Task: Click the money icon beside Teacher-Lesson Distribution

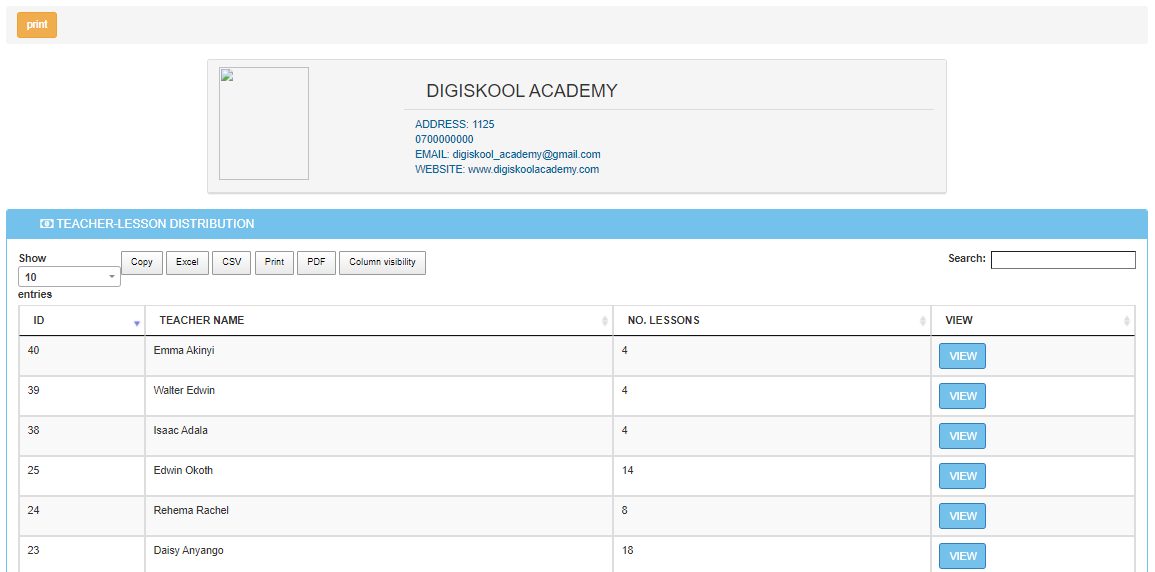Action: click(46, 224)
